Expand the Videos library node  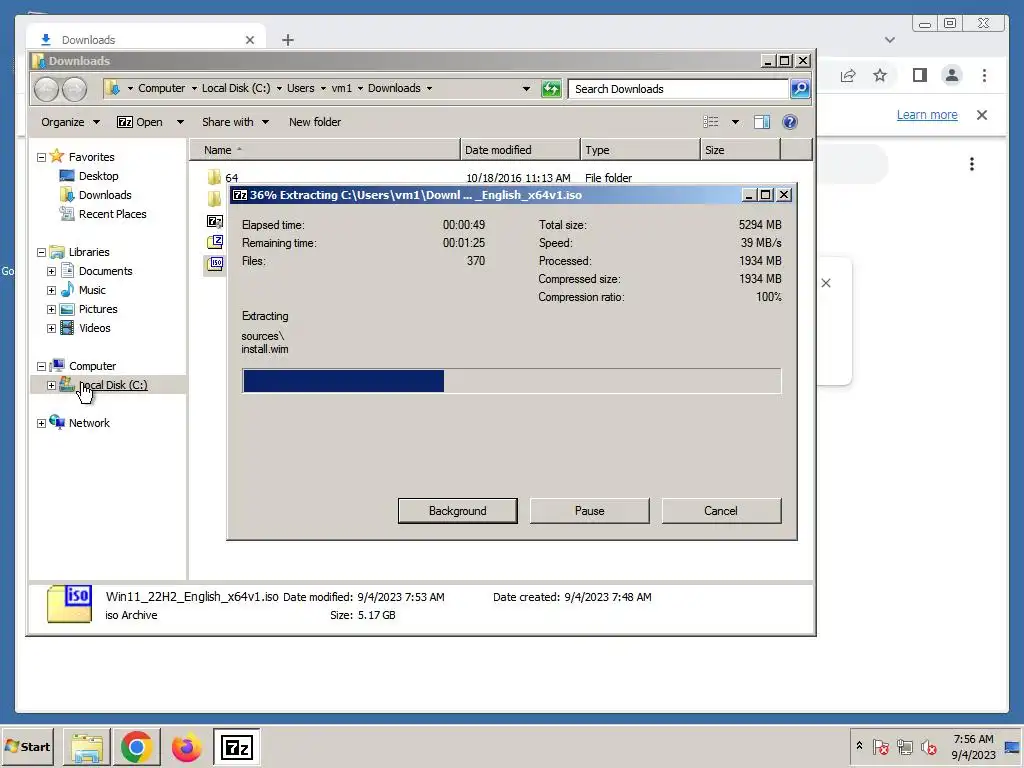[51, 328]
